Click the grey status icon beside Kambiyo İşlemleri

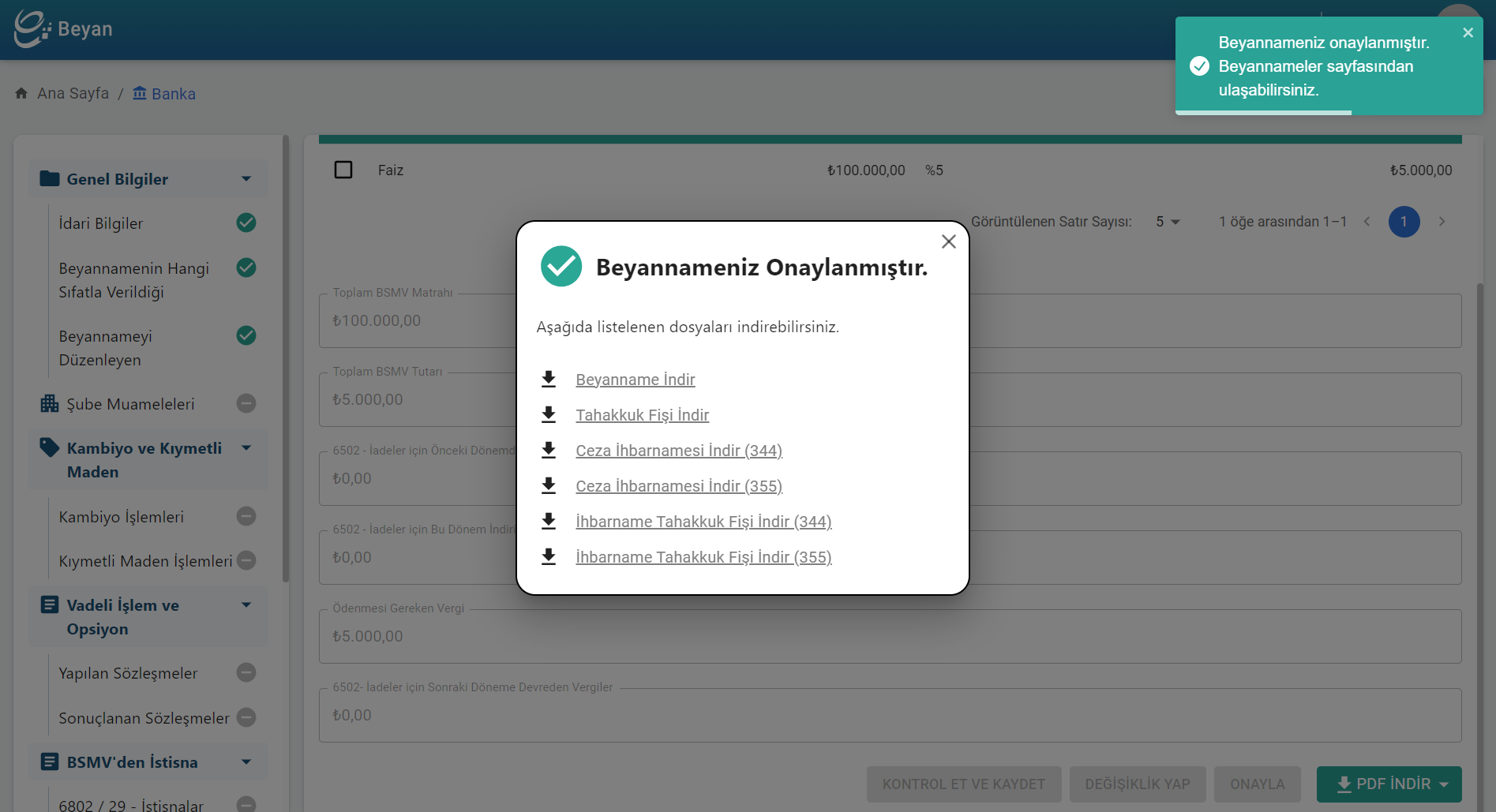tap(246, 516)
